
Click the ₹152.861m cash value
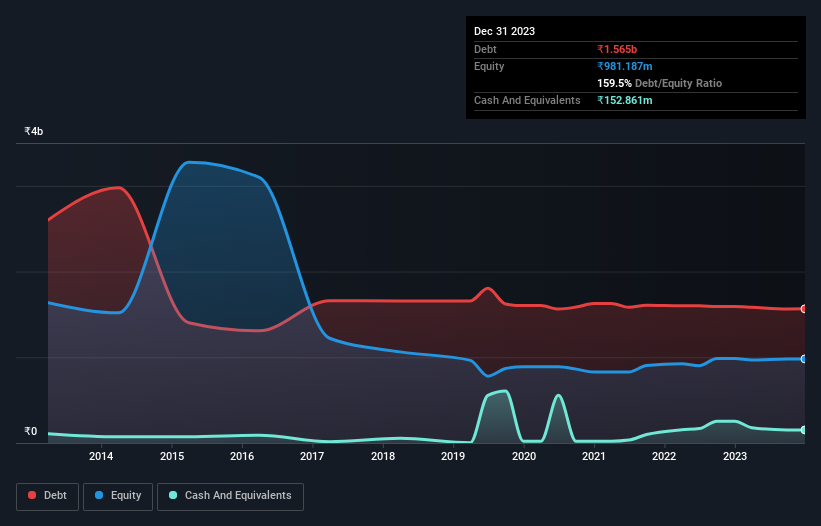coord(625,100)
